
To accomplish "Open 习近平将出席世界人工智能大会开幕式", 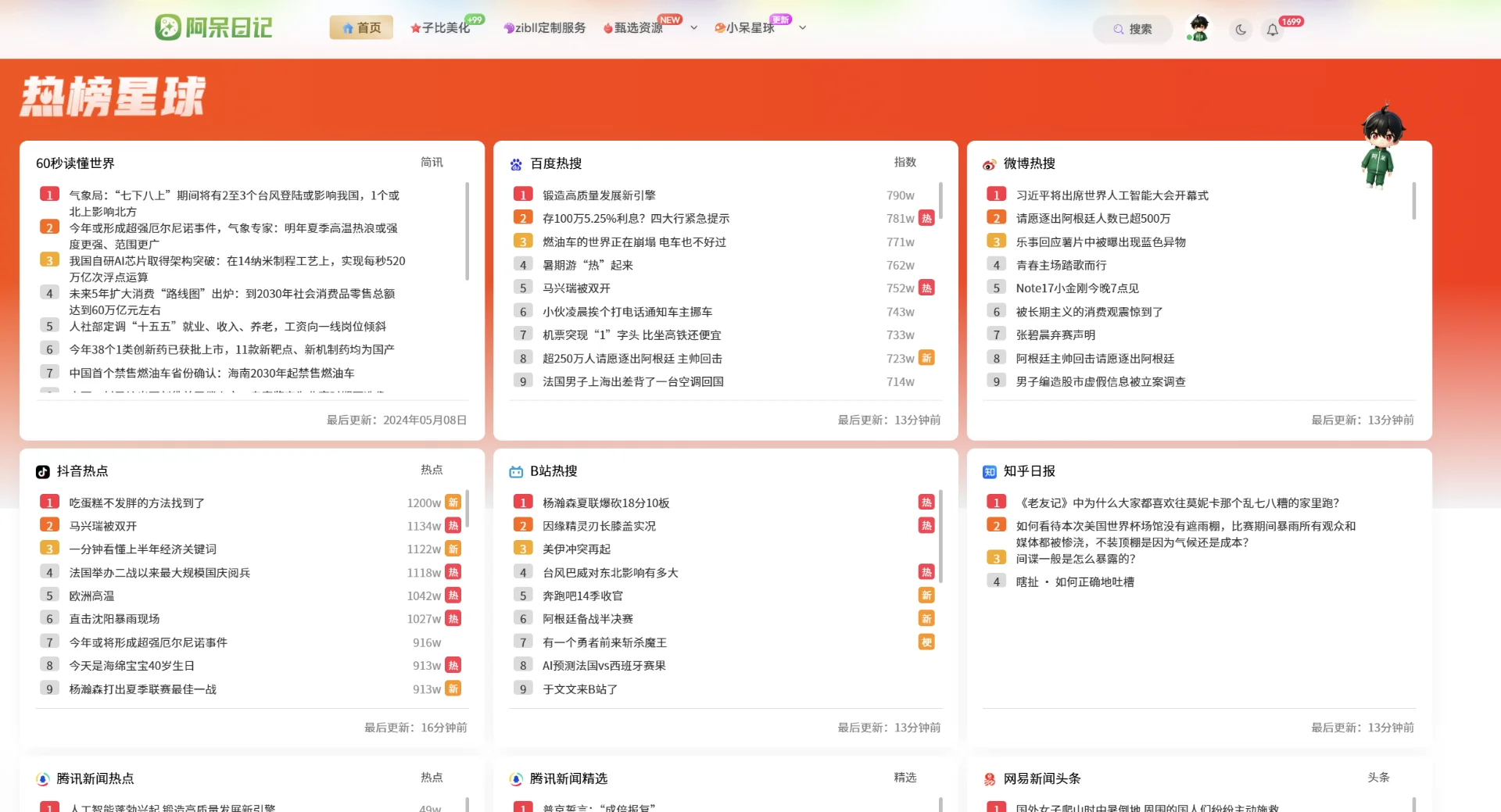I will (x=1112, y=195).
